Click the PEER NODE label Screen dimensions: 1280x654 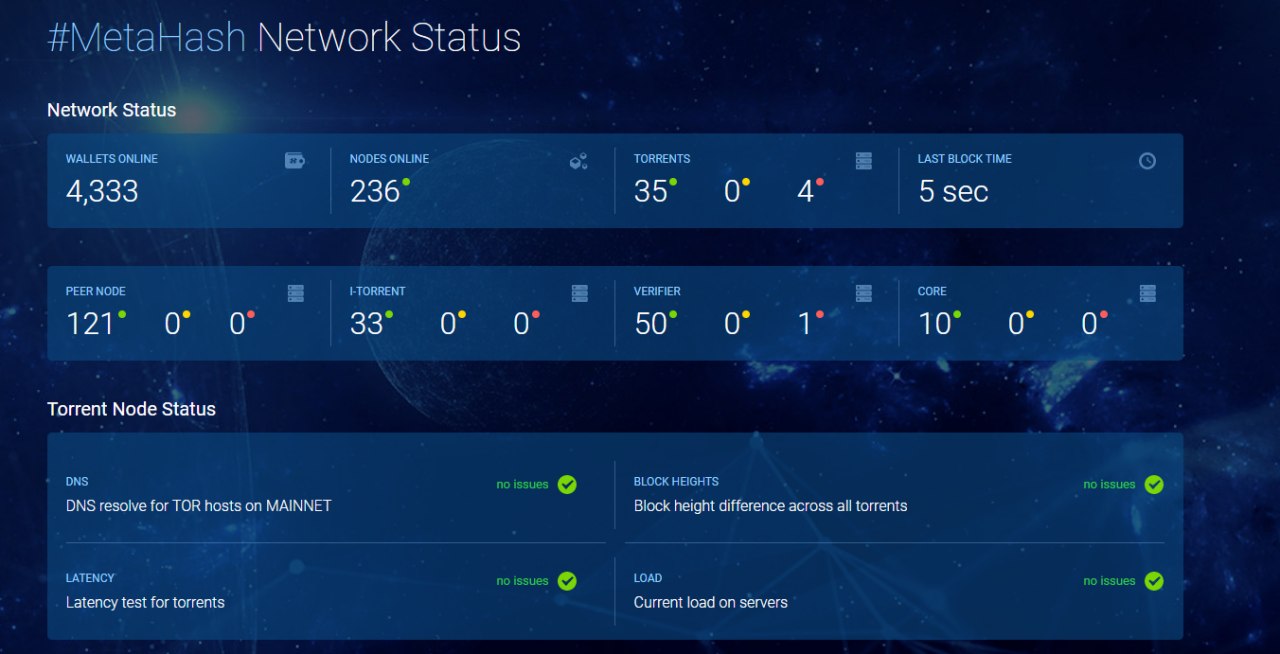(x=96, y=292)
